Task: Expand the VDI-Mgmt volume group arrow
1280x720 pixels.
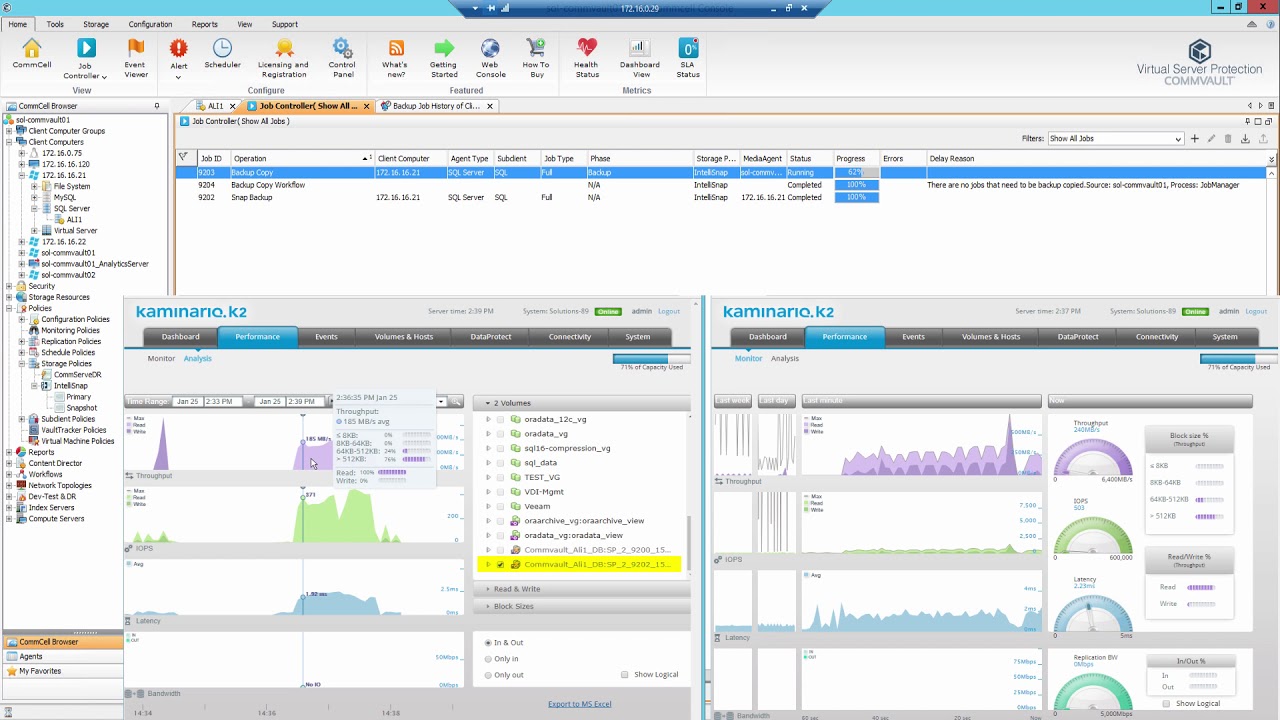Action: click(488, 492)
